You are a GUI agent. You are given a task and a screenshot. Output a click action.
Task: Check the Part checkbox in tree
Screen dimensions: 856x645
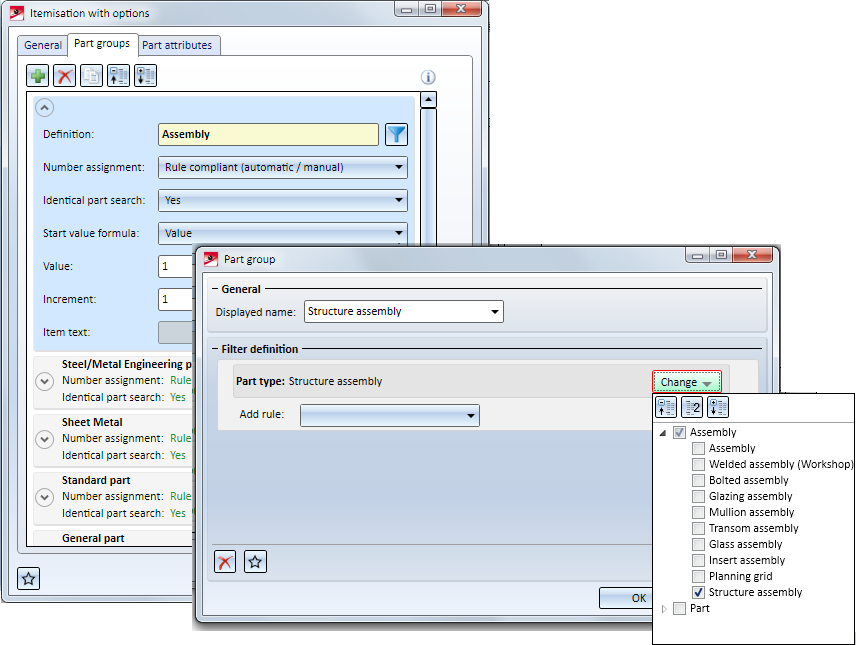679,608
